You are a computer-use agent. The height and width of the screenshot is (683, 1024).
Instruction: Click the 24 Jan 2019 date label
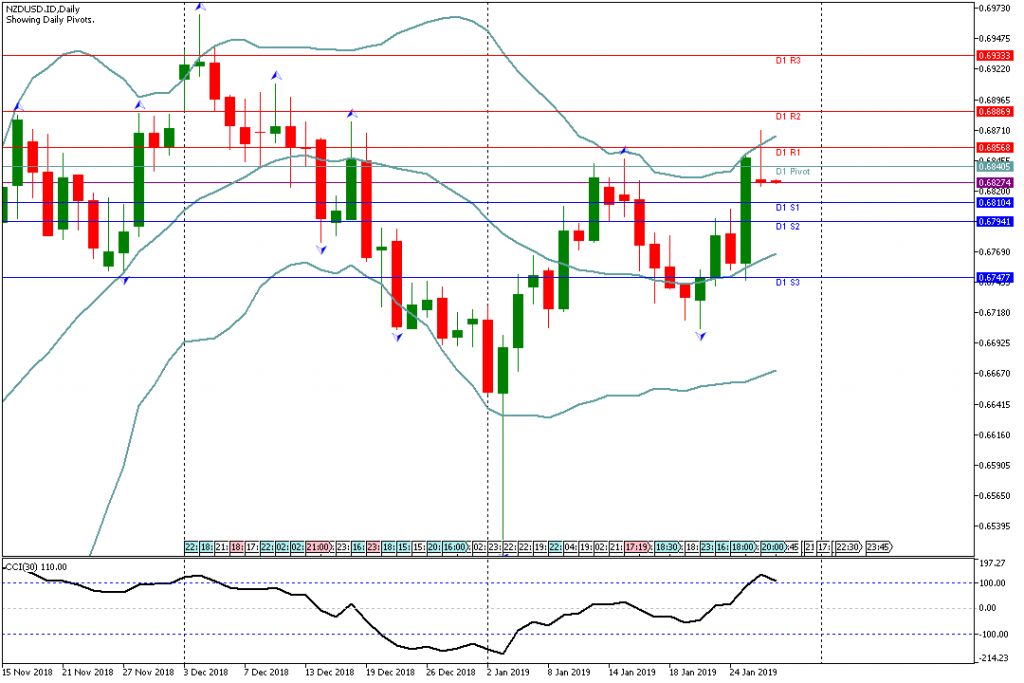click(754, 673)
